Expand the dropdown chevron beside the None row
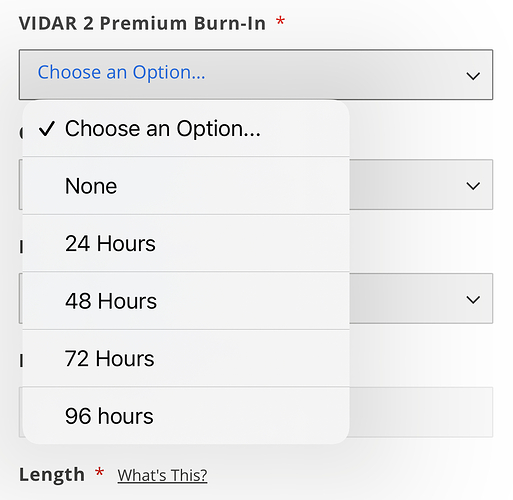Viewport: 513px width, 500px height. [473, 186]
